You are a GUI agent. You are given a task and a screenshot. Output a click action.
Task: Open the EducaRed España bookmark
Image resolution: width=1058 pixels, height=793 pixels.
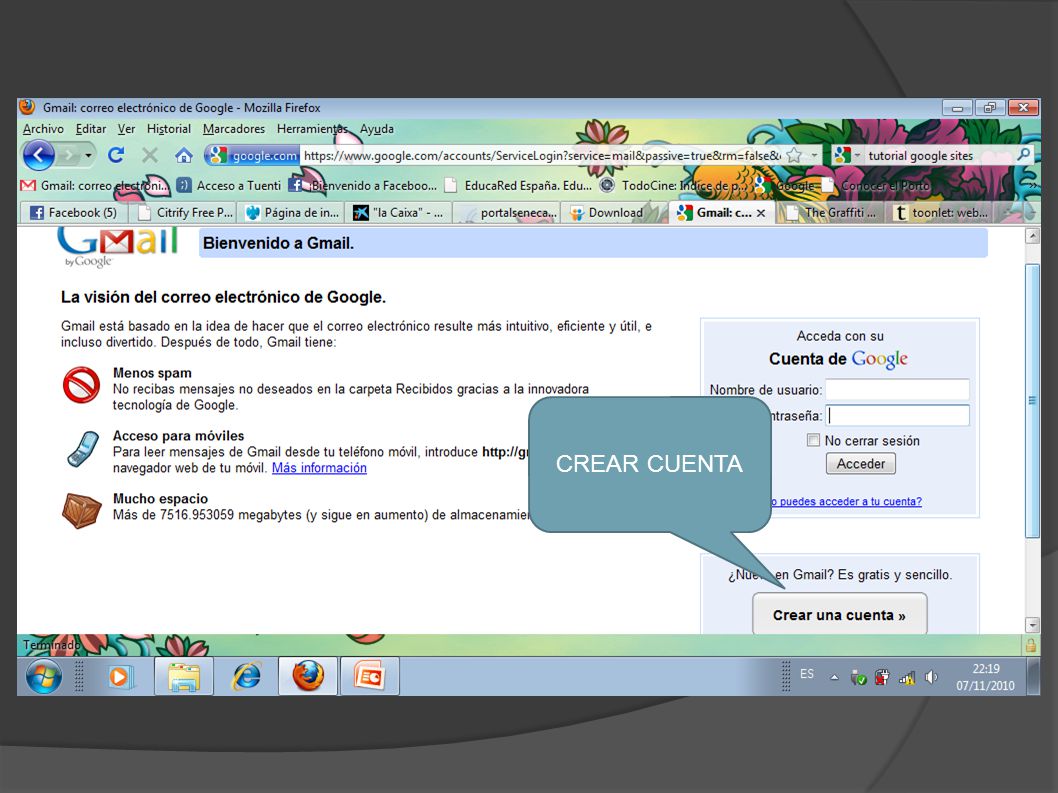[x=518, y=185]
